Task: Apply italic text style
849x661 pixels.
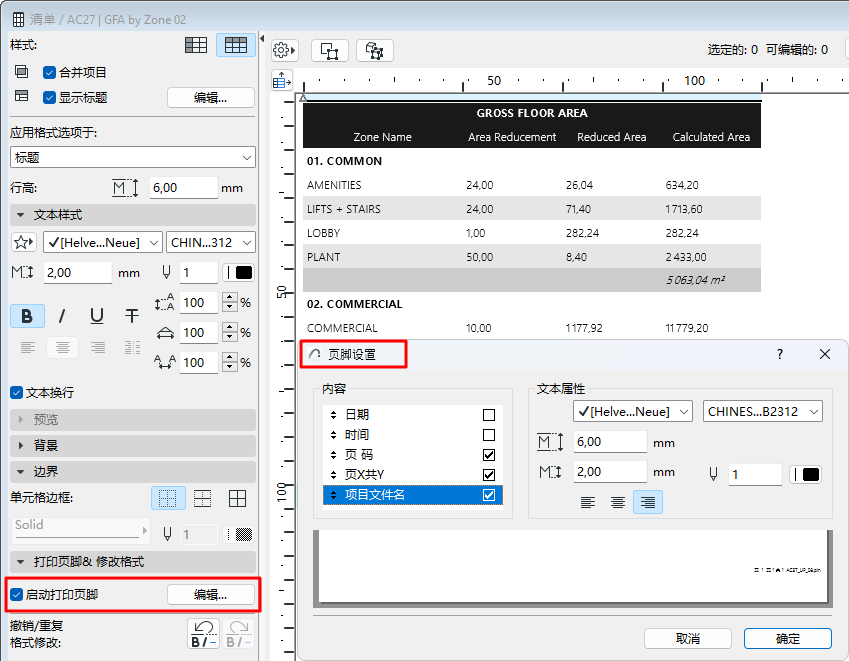Action: point(62,316)
